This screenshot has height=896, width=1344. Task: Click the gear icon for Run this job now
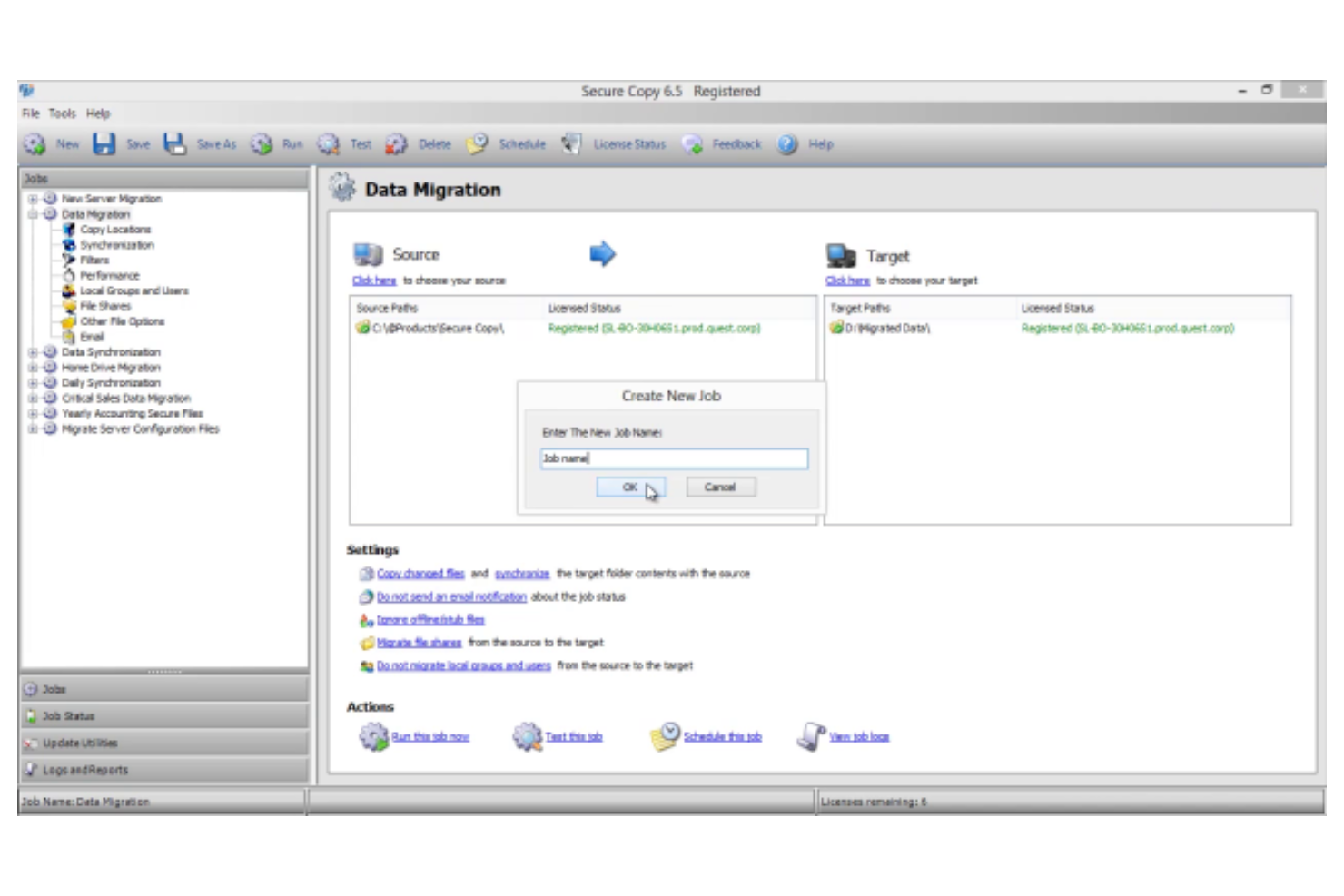(x=373, y=736)
